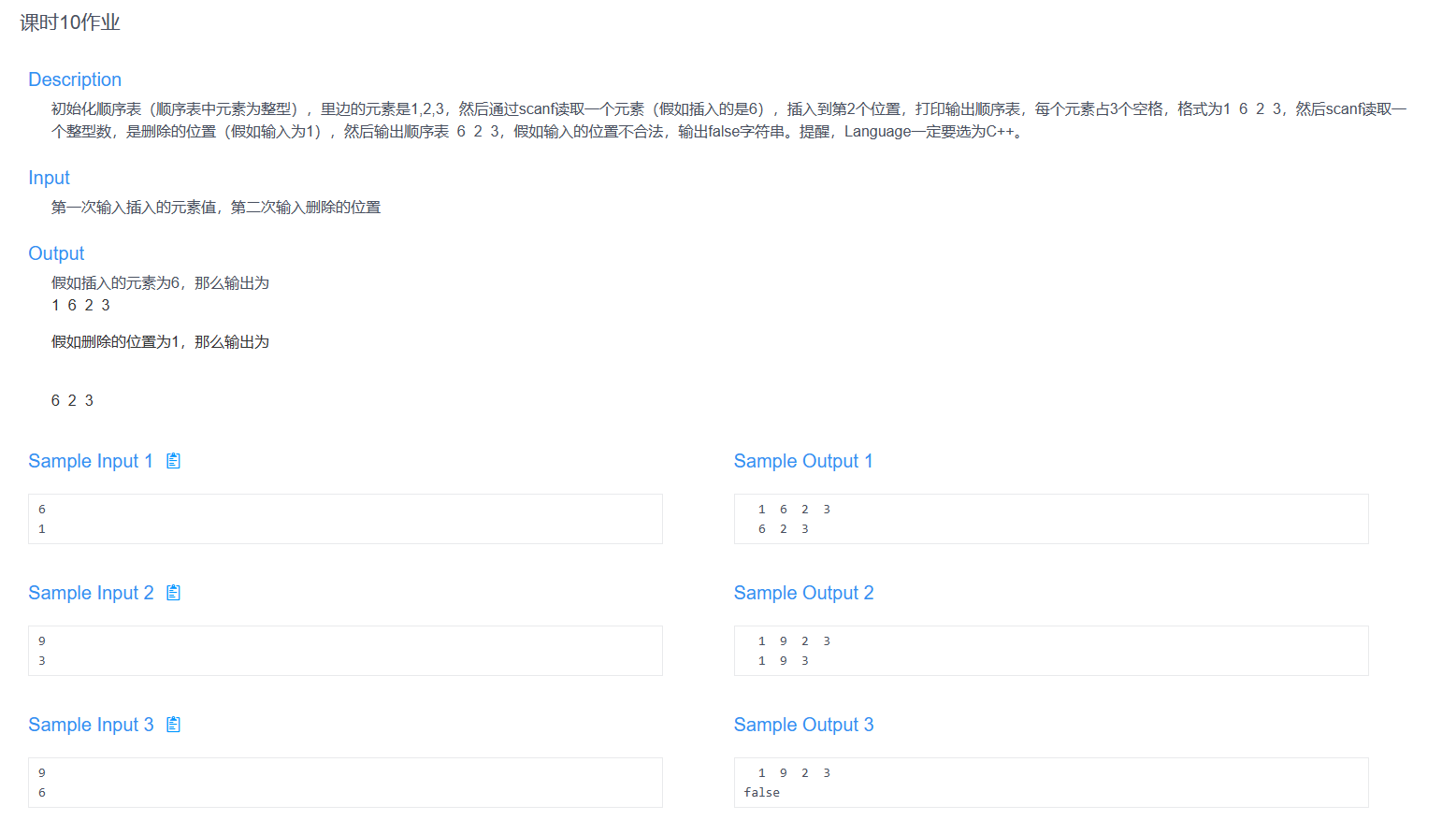The image size is (1456, 820).
Task: Click the '6 2 3' output example under Output
Action: click(72, 401)
